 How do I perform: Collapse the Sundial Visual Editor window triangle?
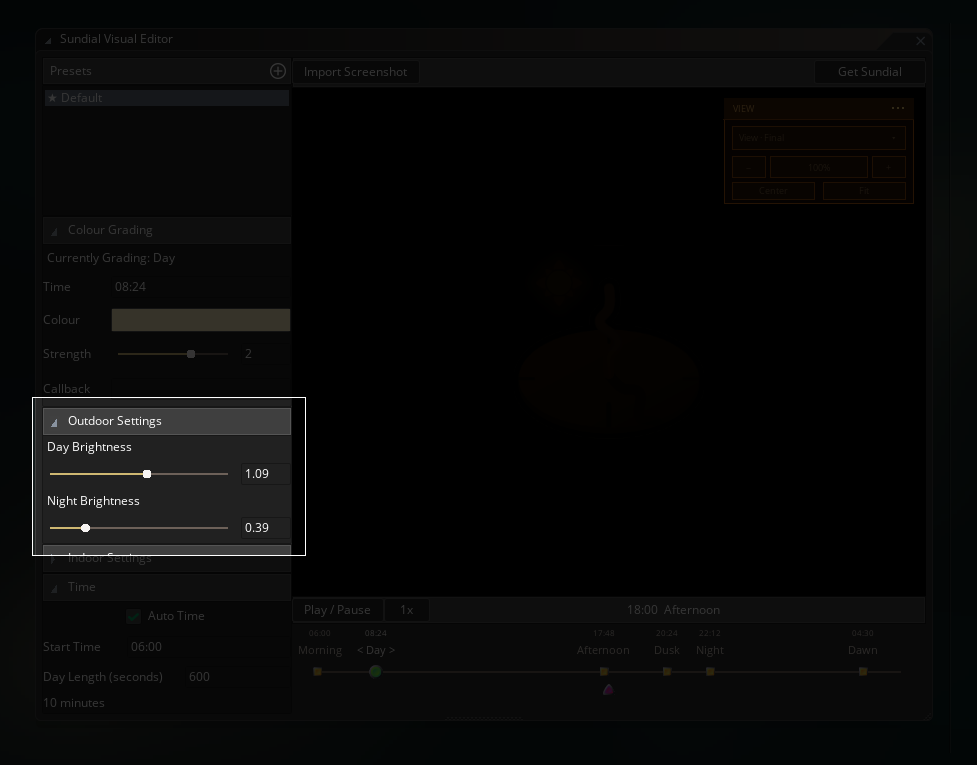tap(48, 40)
